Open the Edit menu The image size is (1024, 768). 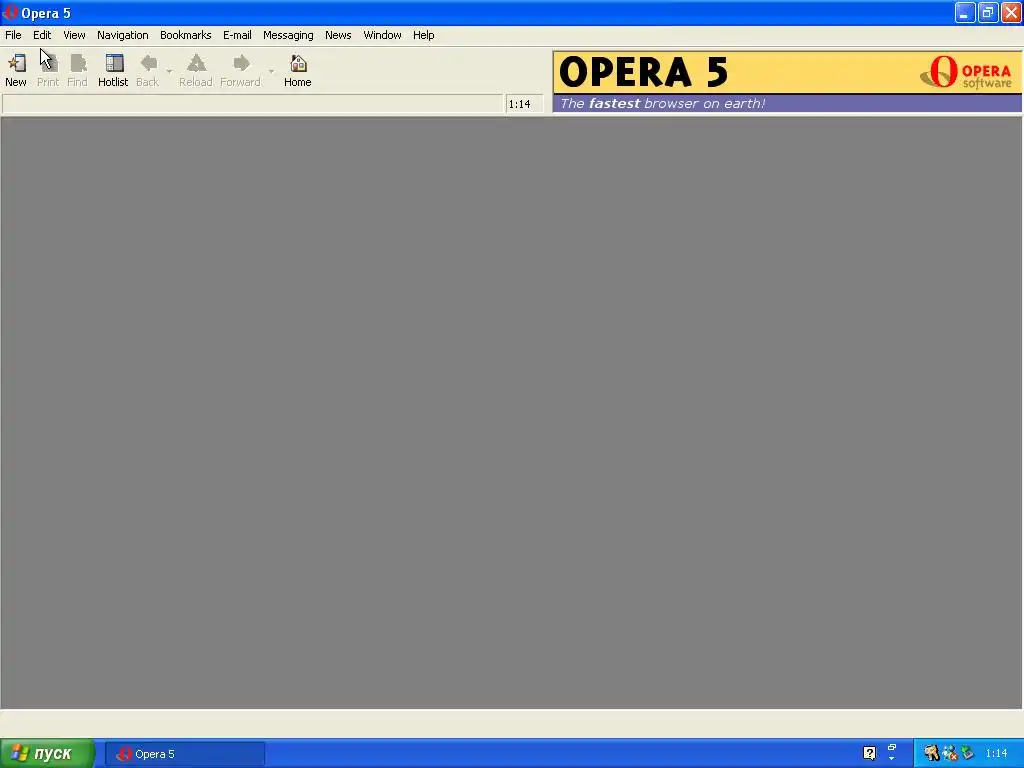[42, 35]
